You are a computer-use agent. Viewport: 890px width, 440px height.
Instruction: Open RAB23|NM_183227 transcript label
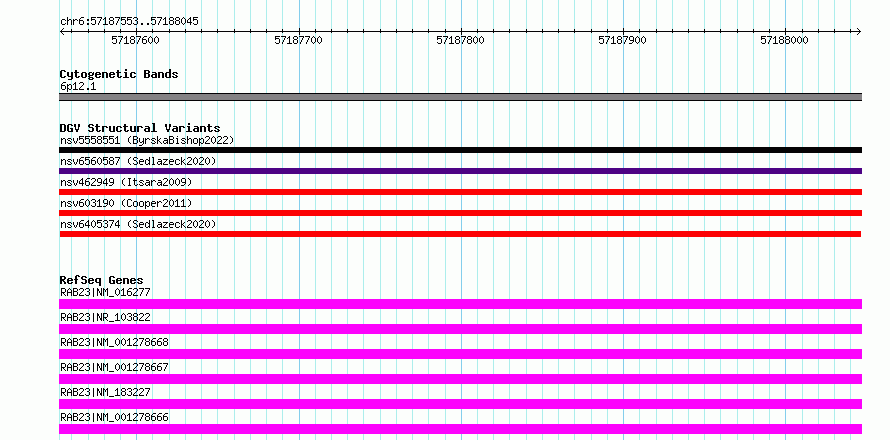click(x=105, y=392)
